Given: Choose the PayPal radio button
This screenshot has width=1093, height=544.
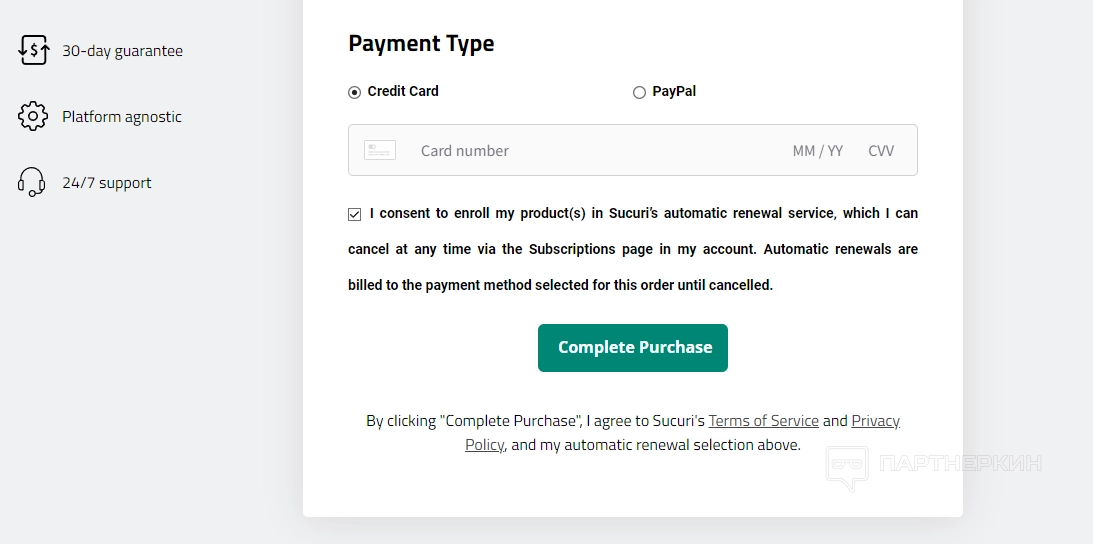Looking at the screenshot, I should (640, 92).
